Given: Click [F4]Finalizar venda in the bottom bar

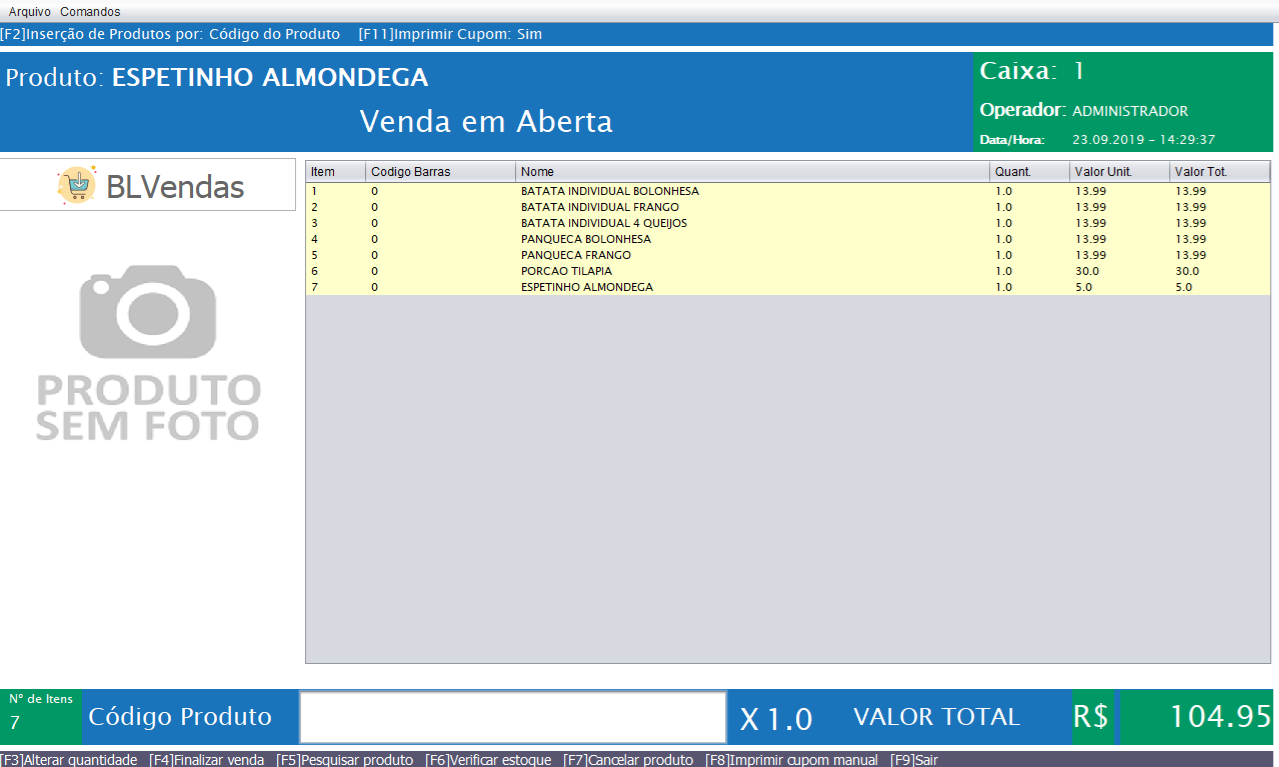Looking at the screenshot, I should click(x=207, y=760).
